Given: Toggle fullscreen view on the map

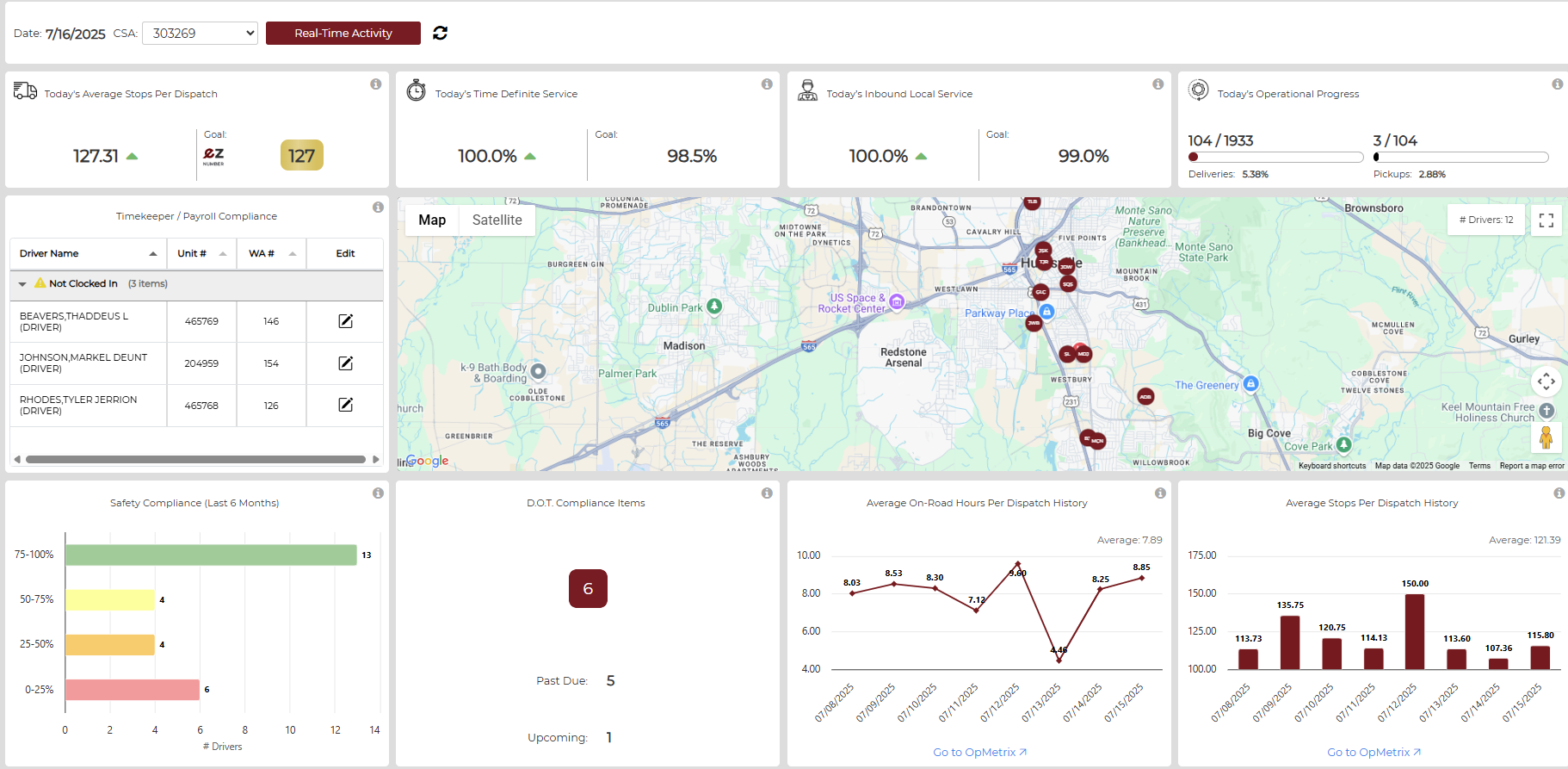Looking at the screenshot, I should pyautogui.click(x=1546, y=220).
